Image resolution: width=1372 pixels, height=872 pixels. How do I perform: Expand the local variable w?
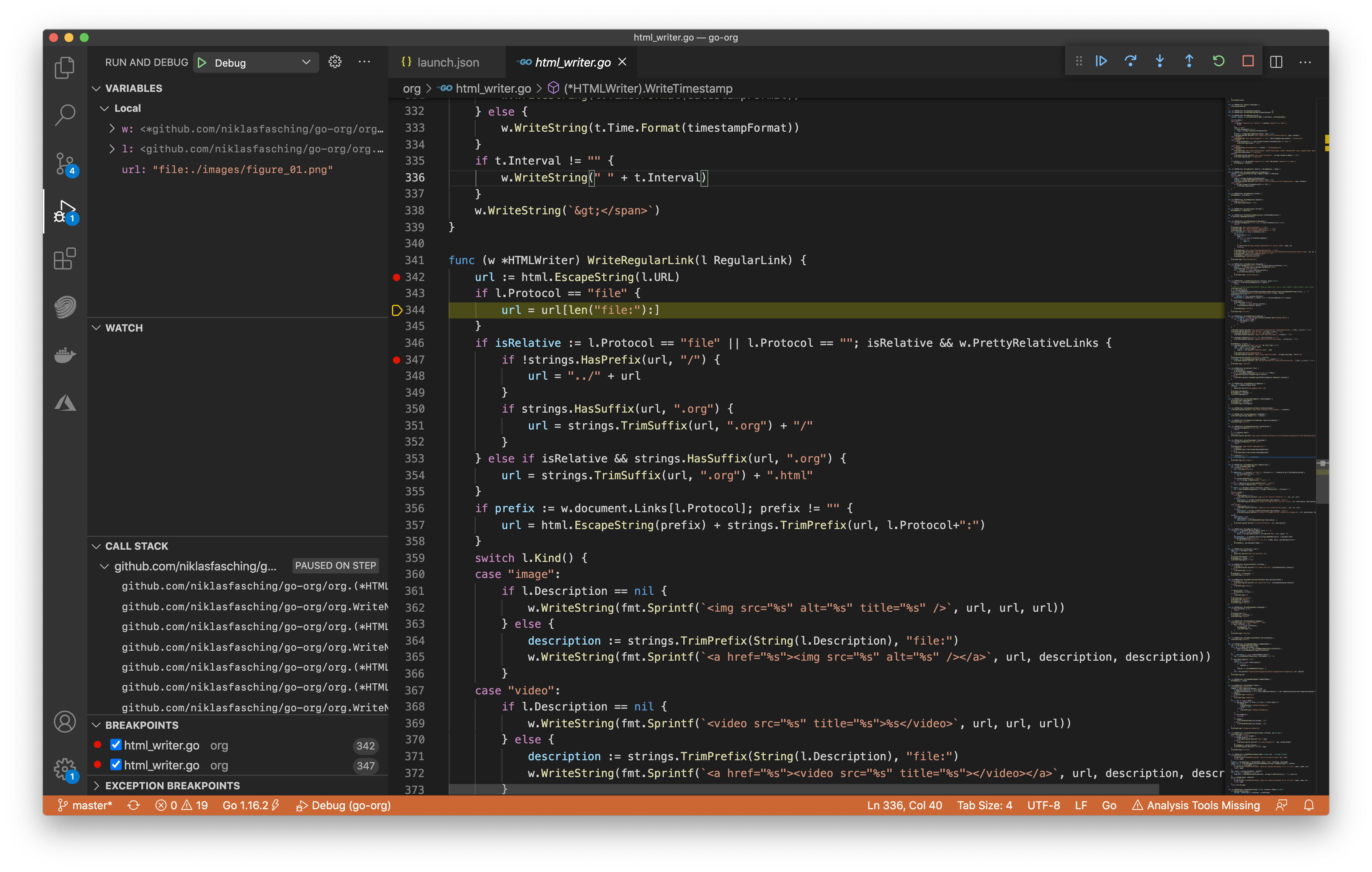(112, 129)
